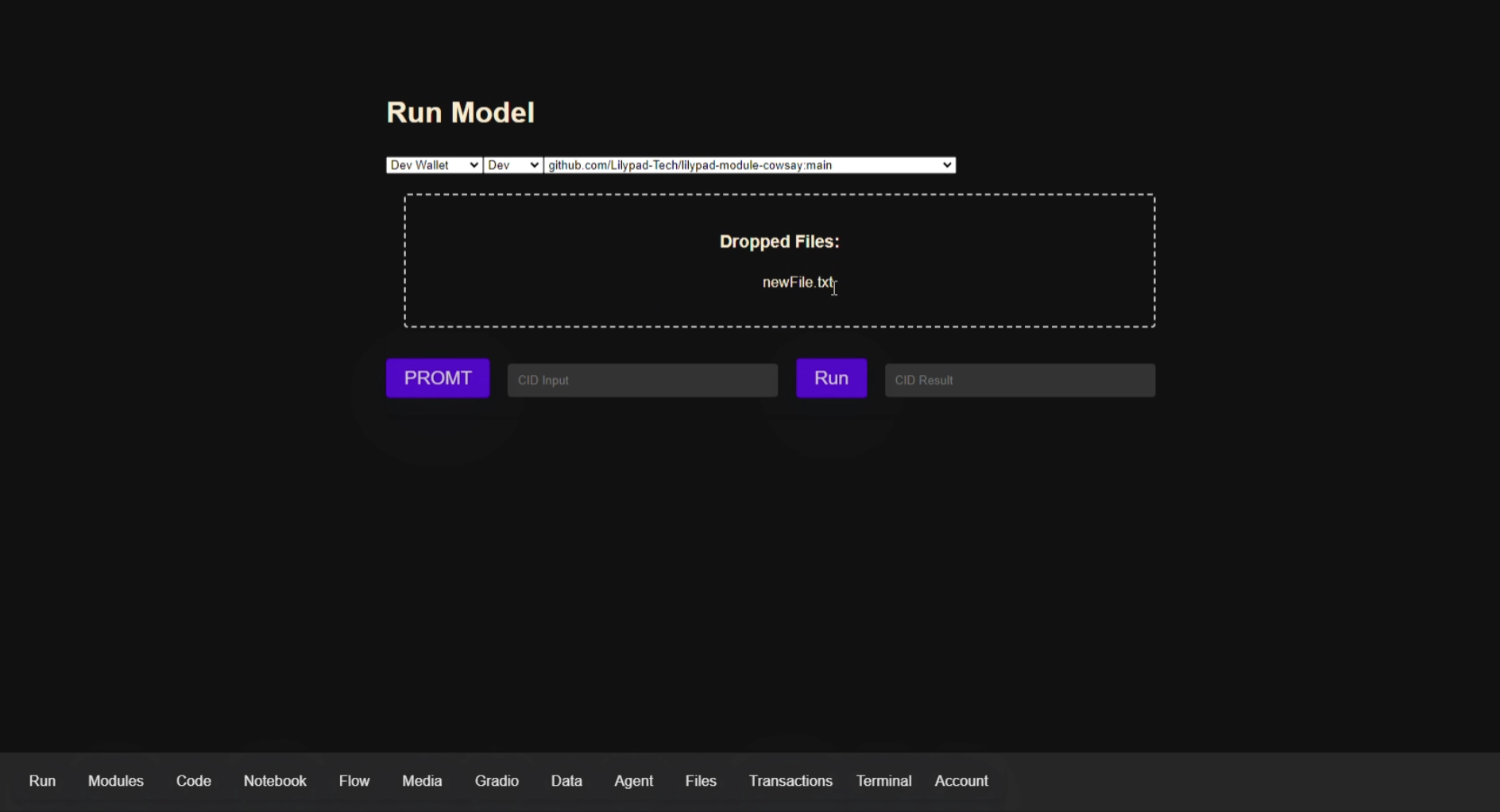Go to the Agent section
Screen dimensions: 1500x812
[633, 781]
